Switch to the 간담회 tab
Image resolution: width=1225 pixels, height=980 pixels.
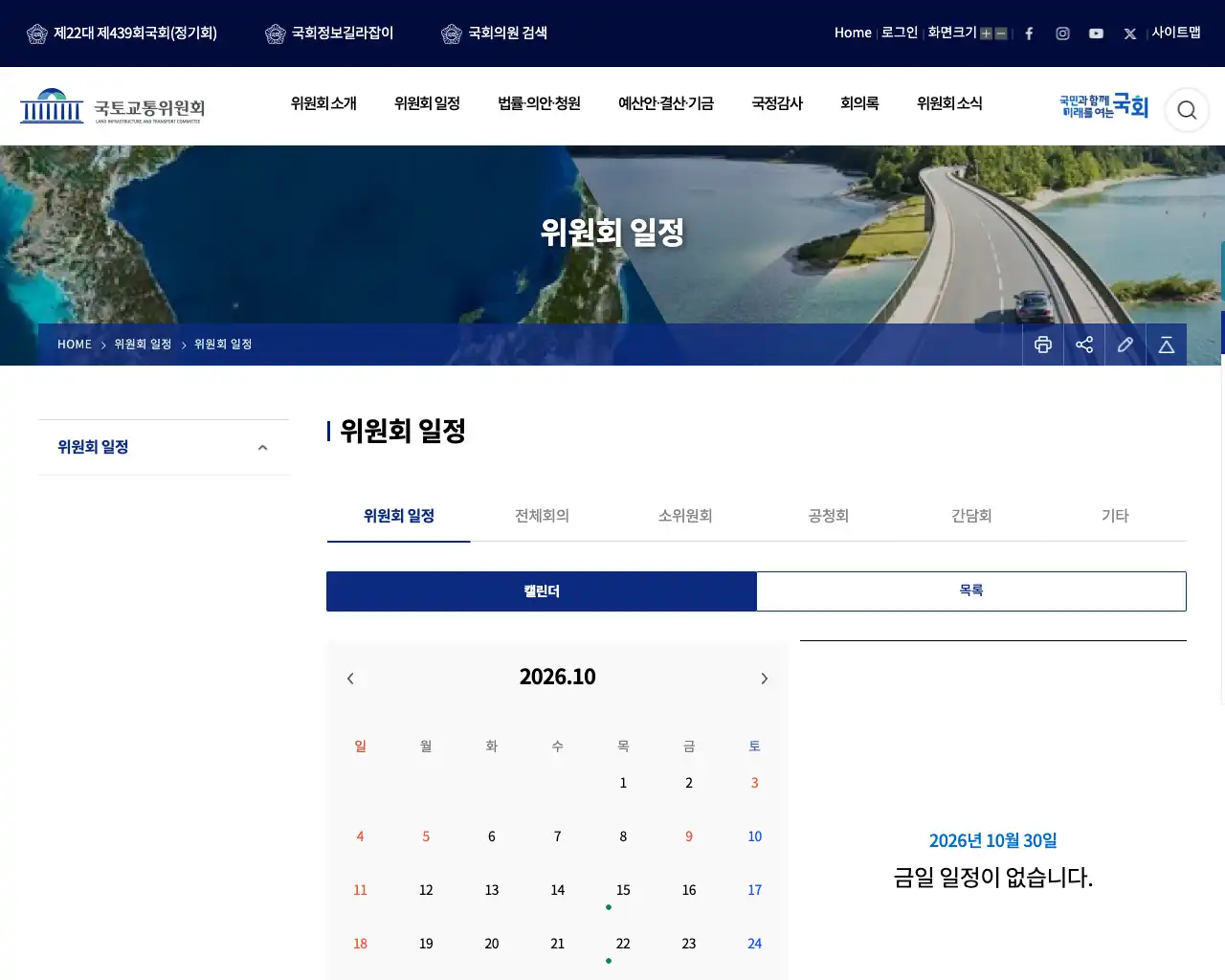(x=971, y=516)
